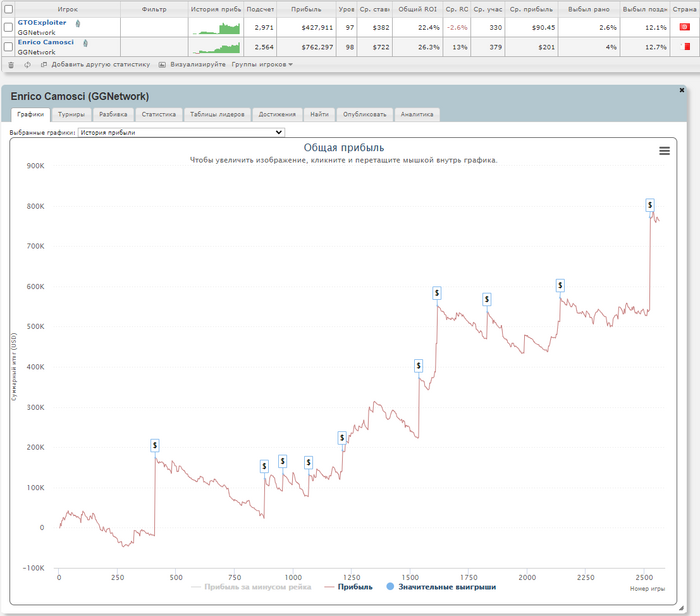
Task: Toggle the select-all checkbox in table header
Action: (8, 9)
